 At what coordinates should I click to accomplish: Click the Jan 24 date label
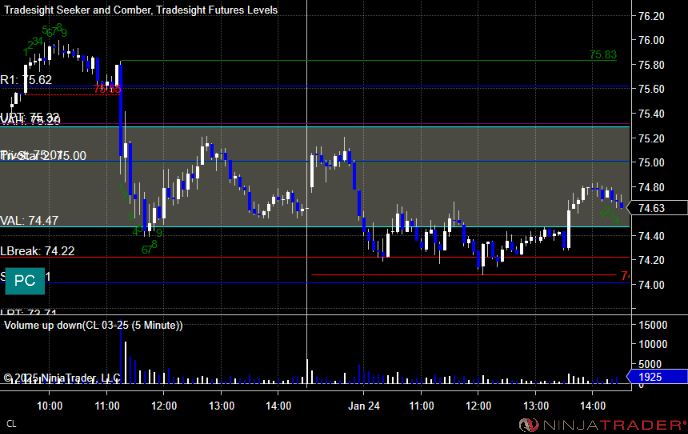click(x=364, y=406)
